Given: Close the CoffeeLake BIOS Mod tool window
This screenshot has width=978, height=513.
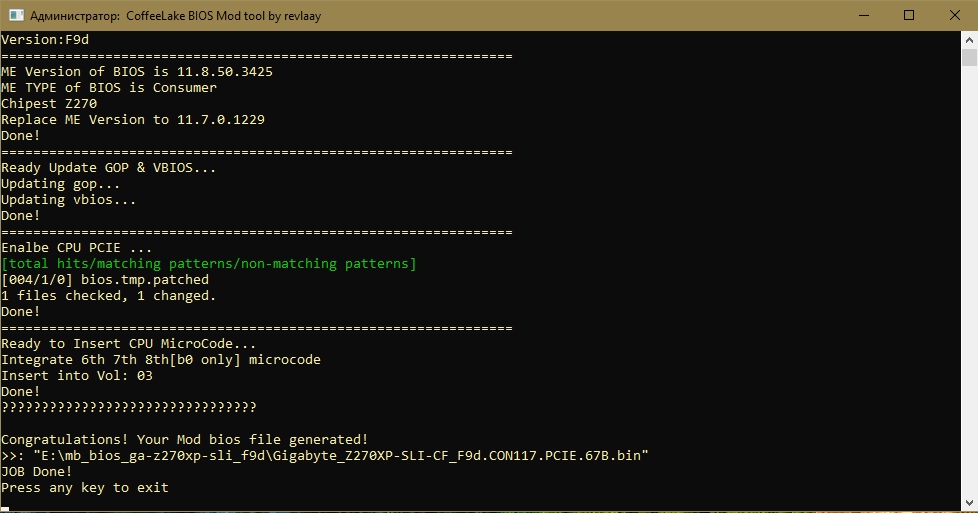Looking at the screenshot, I should coord(954,15).
